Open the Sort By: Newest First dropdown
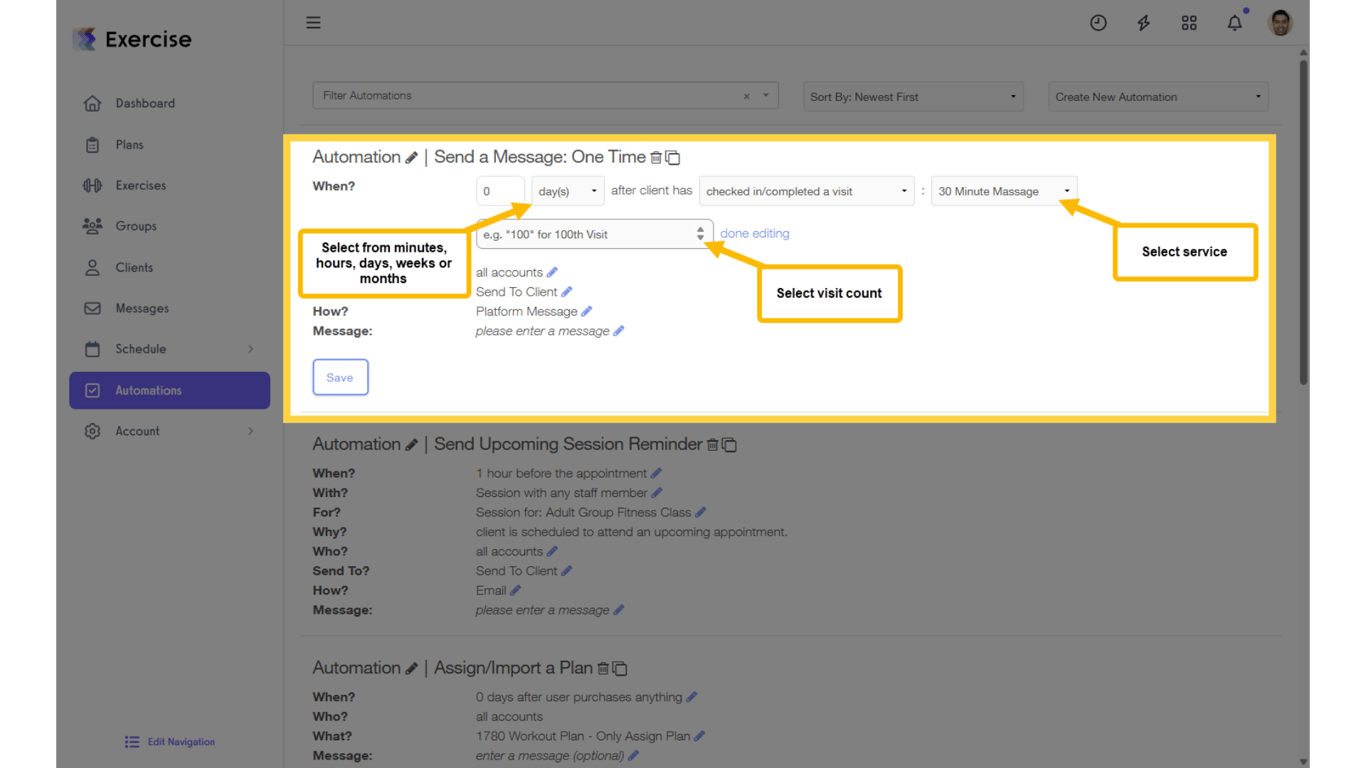The image size is (1366, 768). coord(911,96)
